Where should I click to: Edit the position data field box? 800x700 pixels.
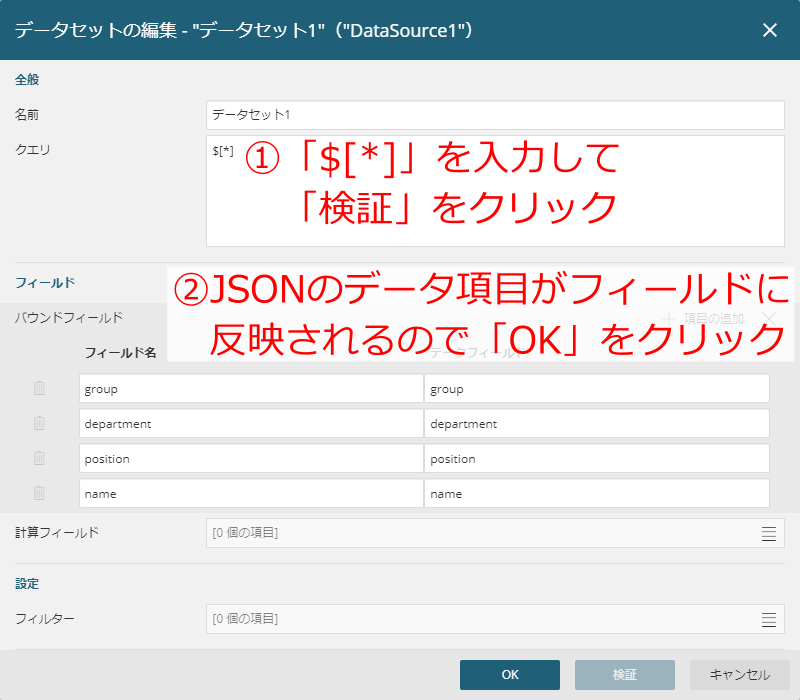[x=596, y=458]
